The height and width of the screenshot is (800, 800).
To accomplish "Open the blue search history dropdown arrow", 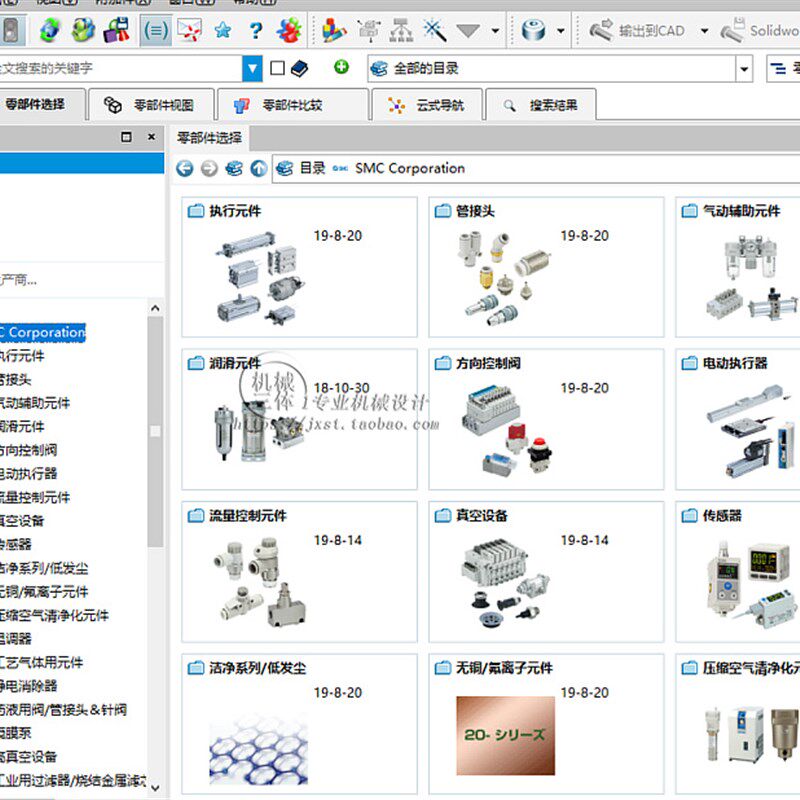I will pyautogui.click(x=252, y=68).
